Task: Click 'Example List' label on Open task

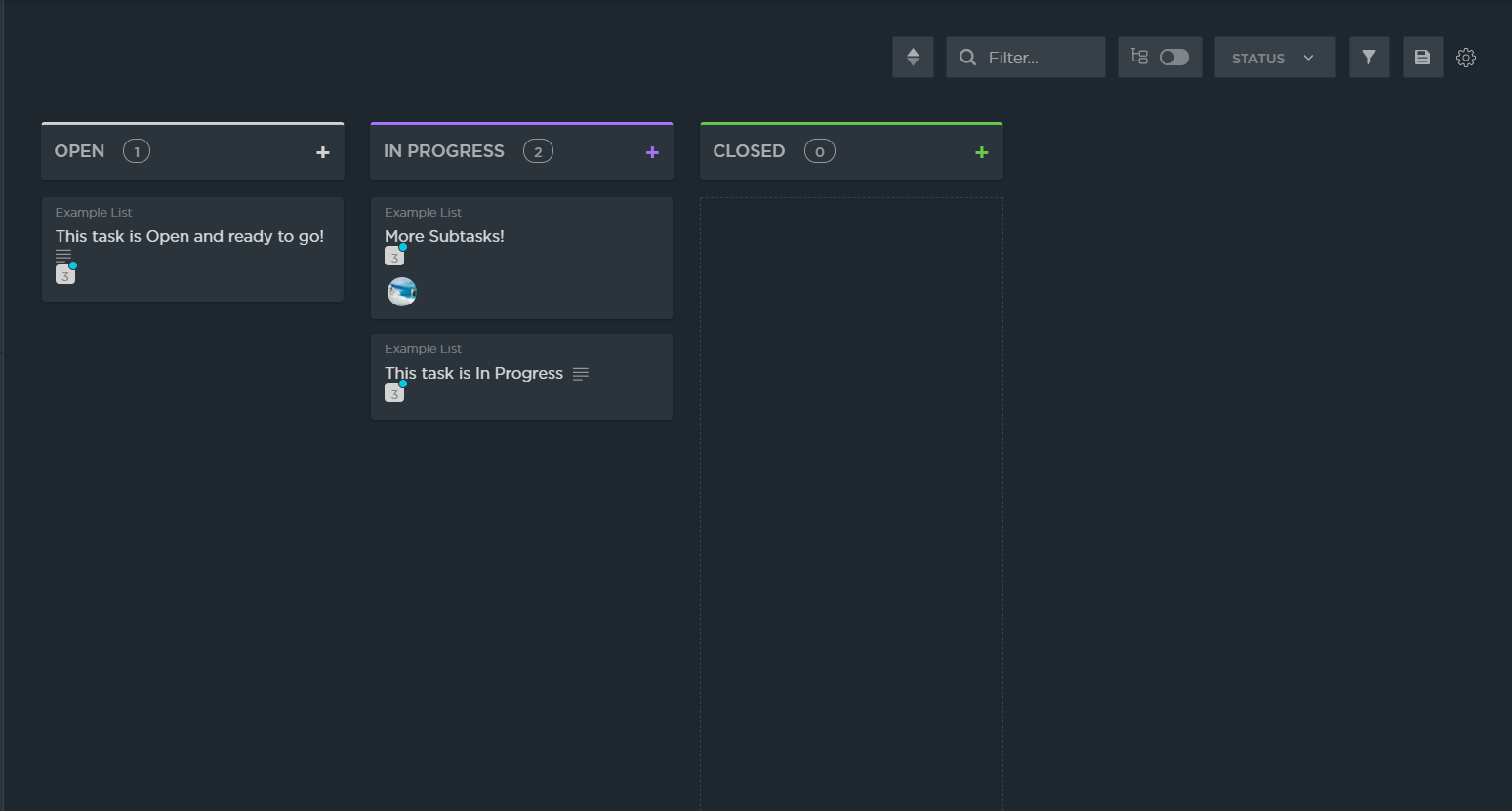Action: point(94,212)
